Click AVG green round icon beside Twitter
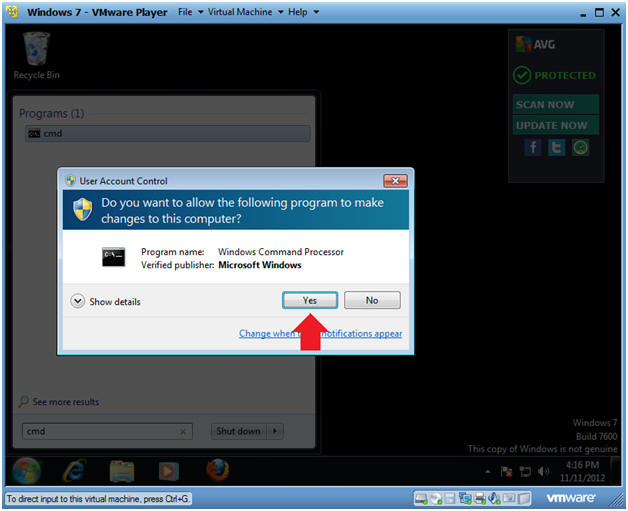628x511 pixels. tap(581, 148)
